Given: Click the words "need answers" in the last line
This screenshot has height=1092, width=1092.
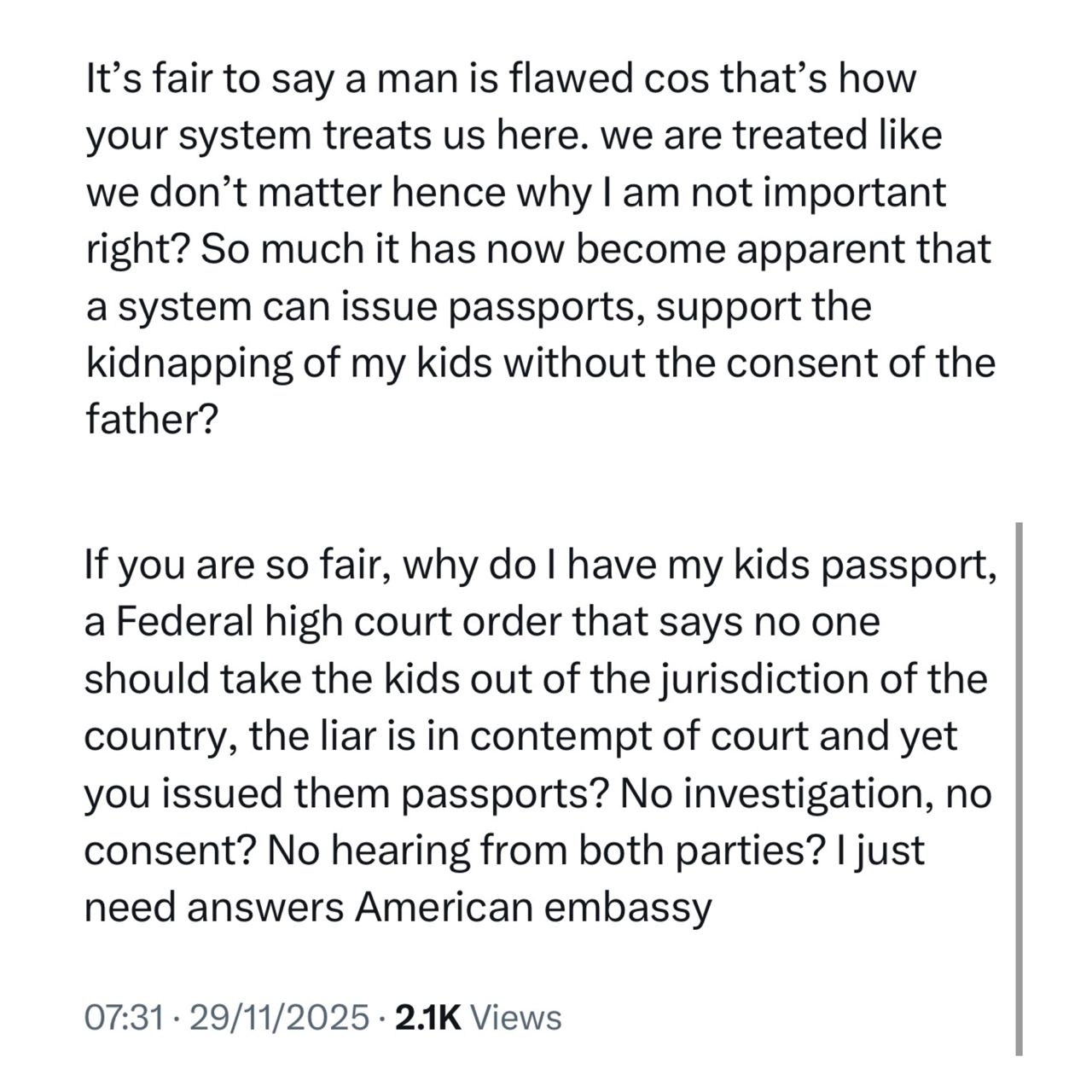Looking at the screenshot, I should tap(213, 908).
